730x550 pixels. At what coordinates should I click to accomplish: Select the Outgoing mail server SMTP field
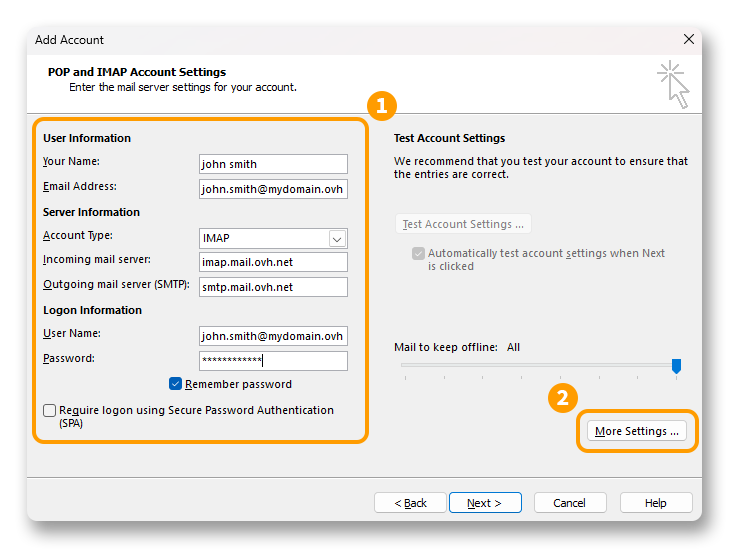pos(273,287)
